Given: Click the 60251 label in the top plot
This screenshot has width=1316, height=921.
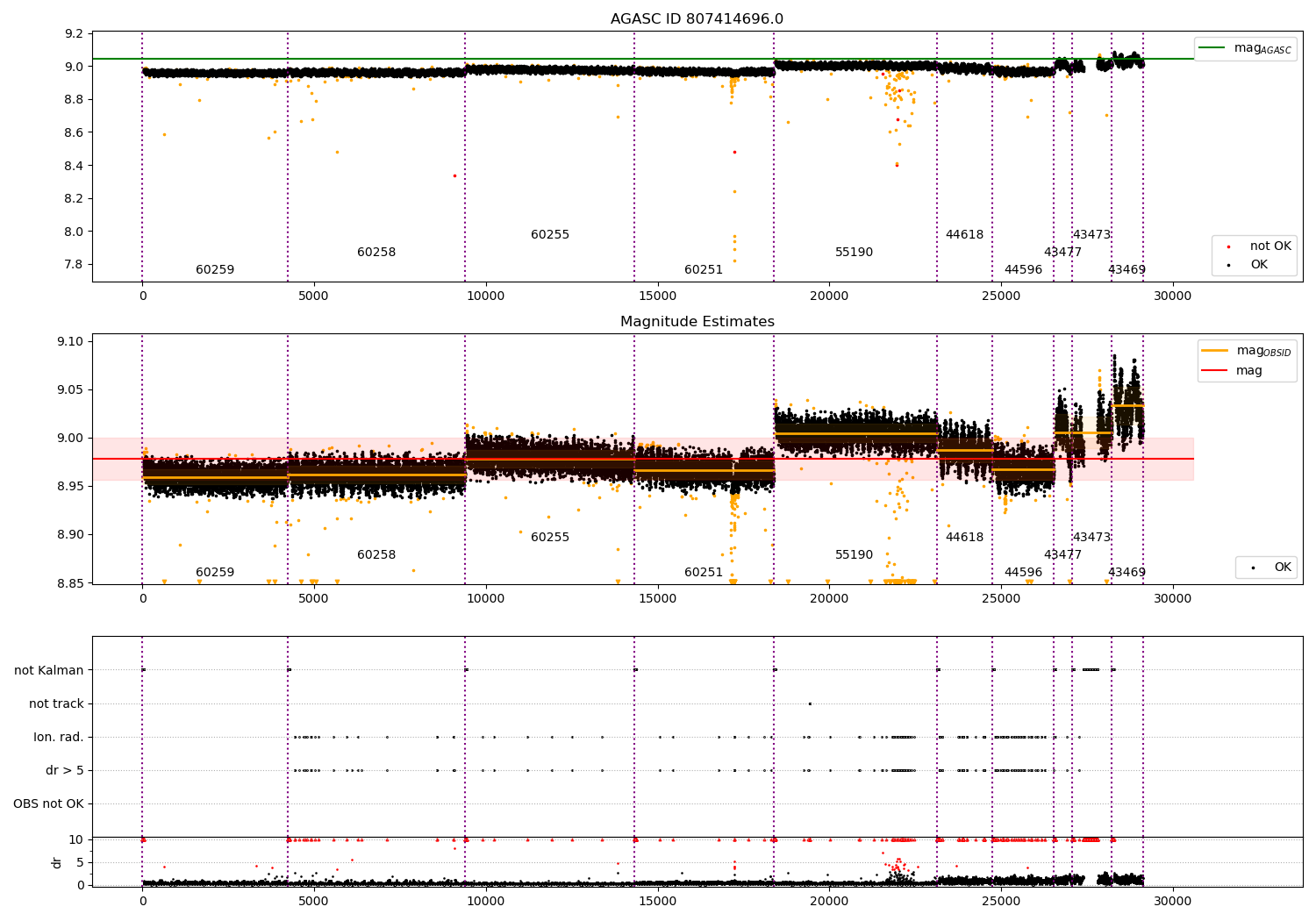Looking at the screenshot, I should click(704, 270).
